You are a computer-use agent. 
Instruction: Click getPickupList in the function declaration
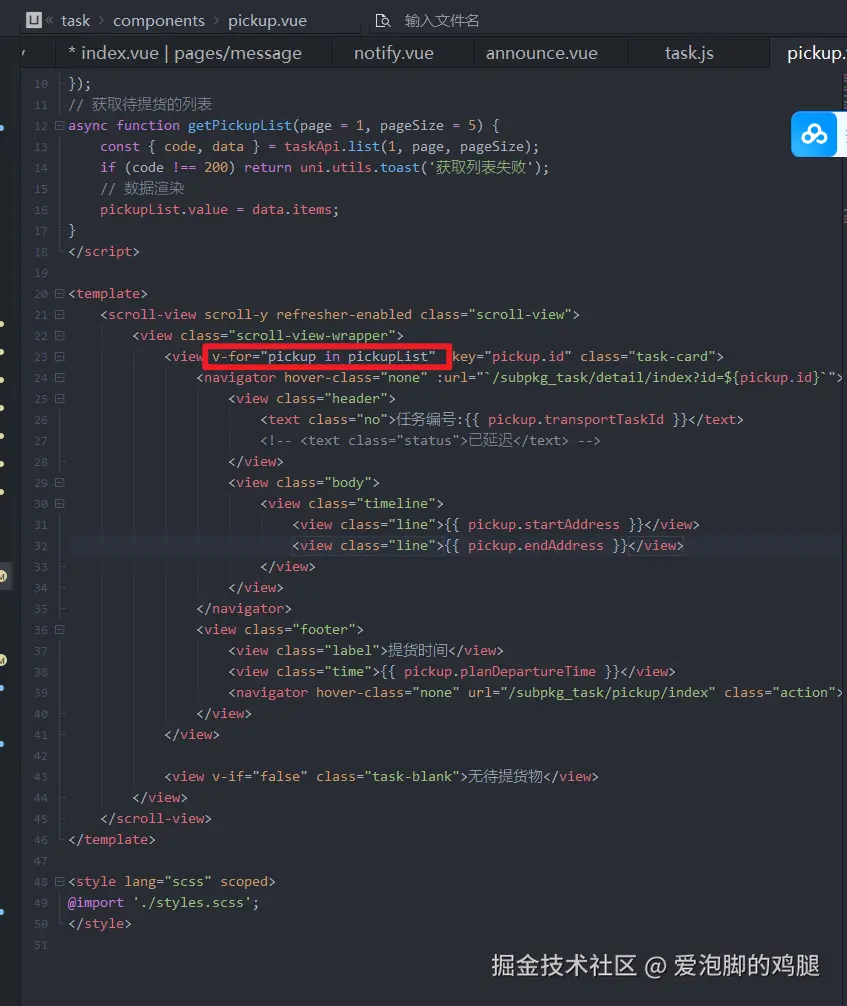[239, 125]
